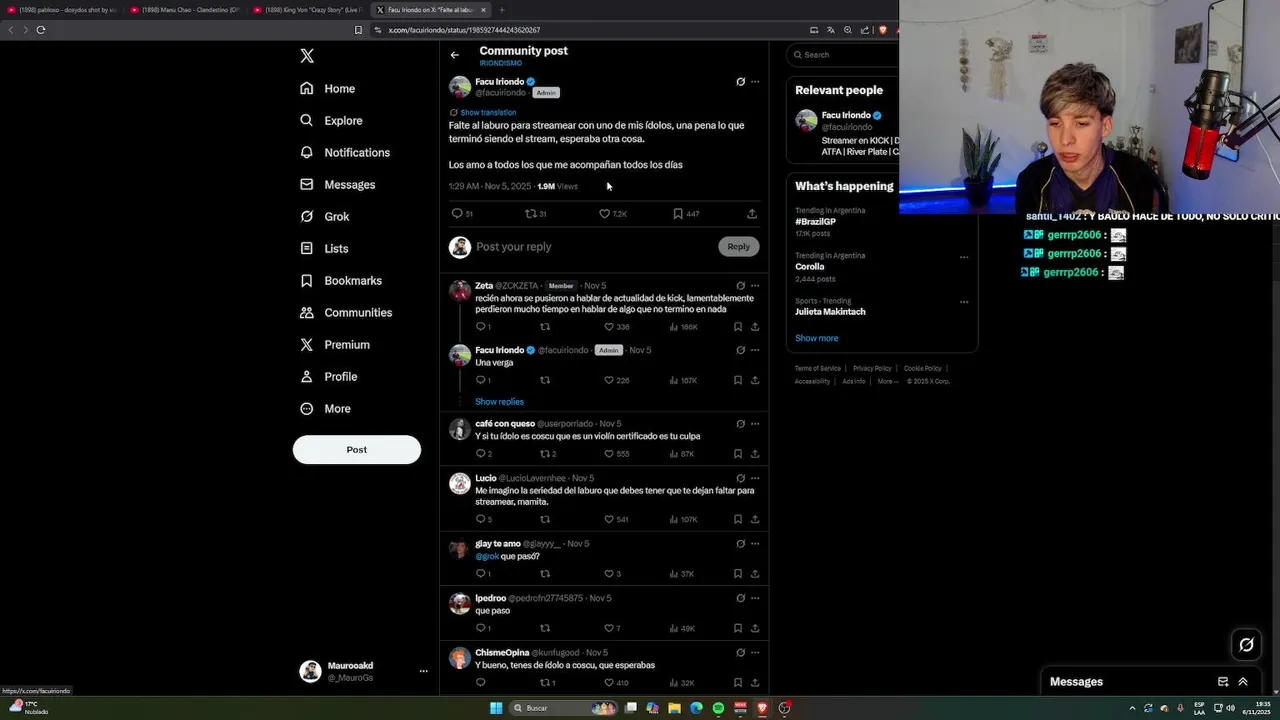Open Grok icon on main Facu Iriondo post
Viewport: 1280px width, 720px height.
(x=740, y=82)
